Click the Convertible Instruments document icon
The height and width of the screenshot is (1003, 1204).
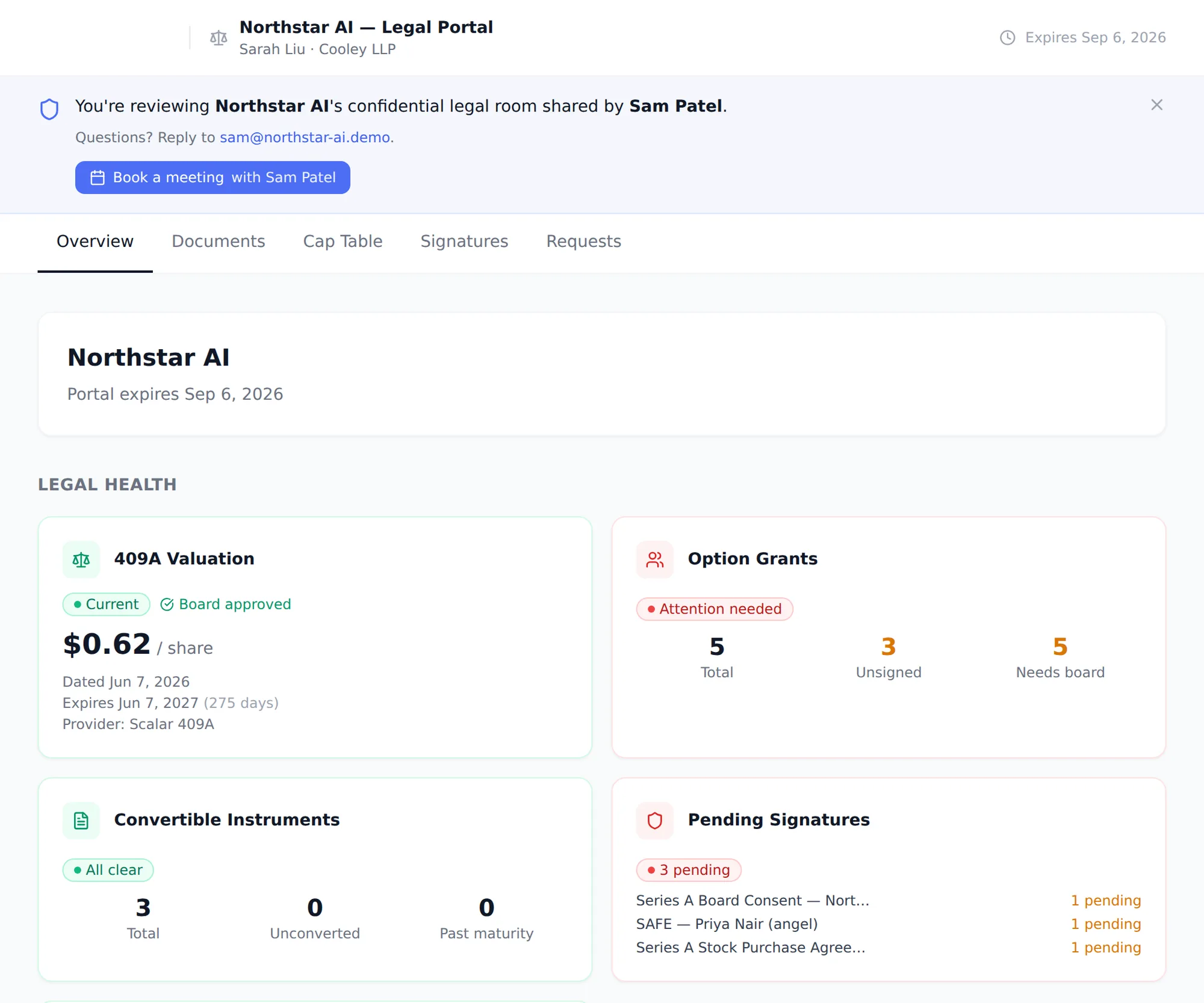point(81,821)
